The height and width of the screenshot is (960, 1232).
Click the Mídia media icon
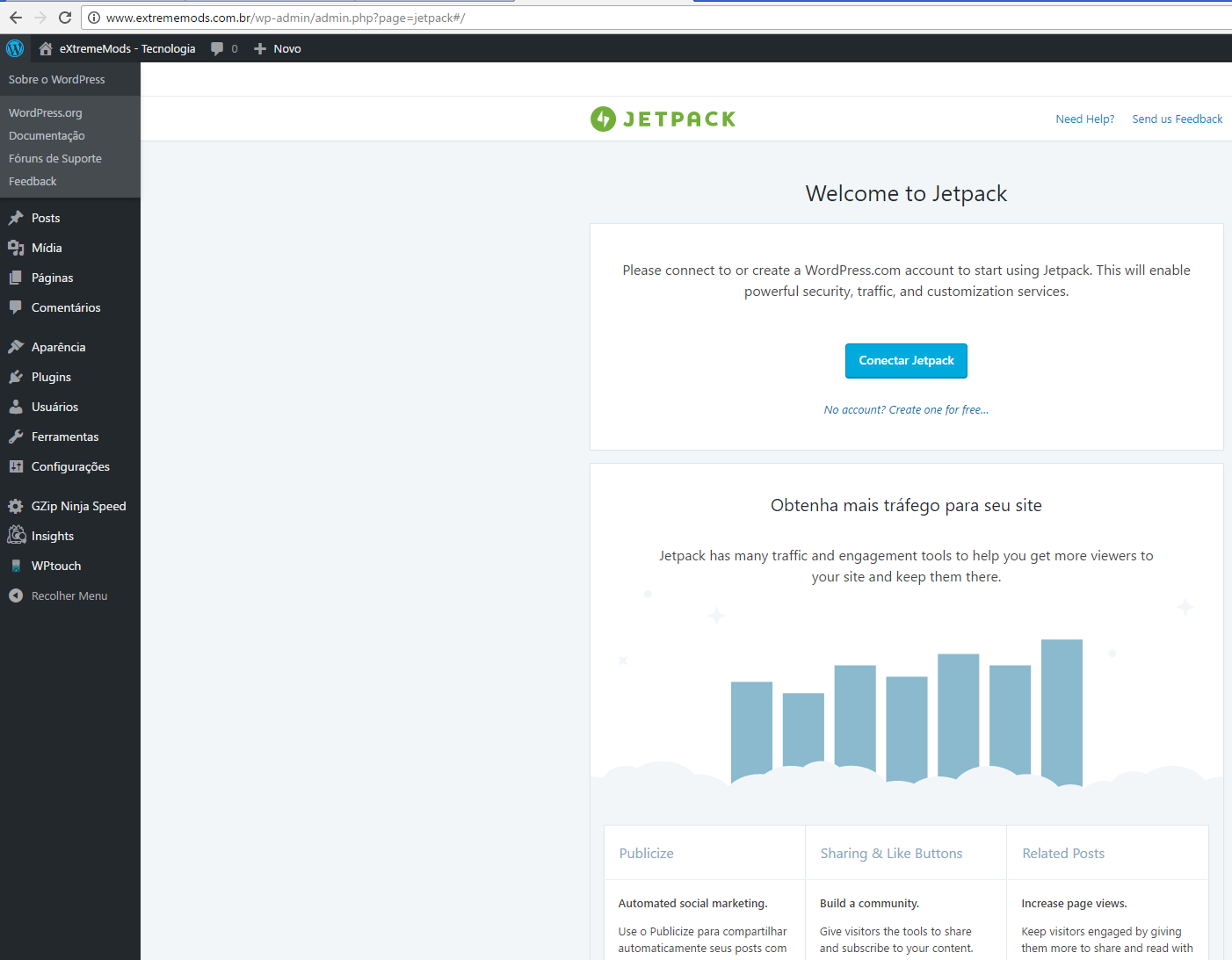point(16,248)
